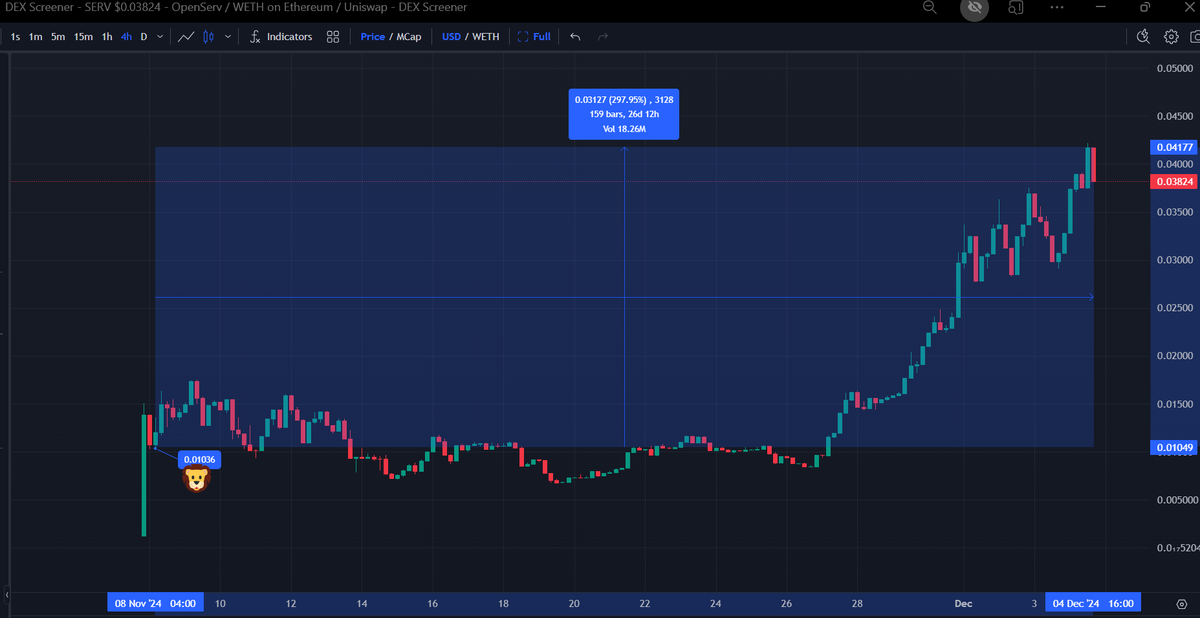Click the 0.03000 price scale value
The width and height of the screenshot is (1200, 618).
coord(1174,260)
